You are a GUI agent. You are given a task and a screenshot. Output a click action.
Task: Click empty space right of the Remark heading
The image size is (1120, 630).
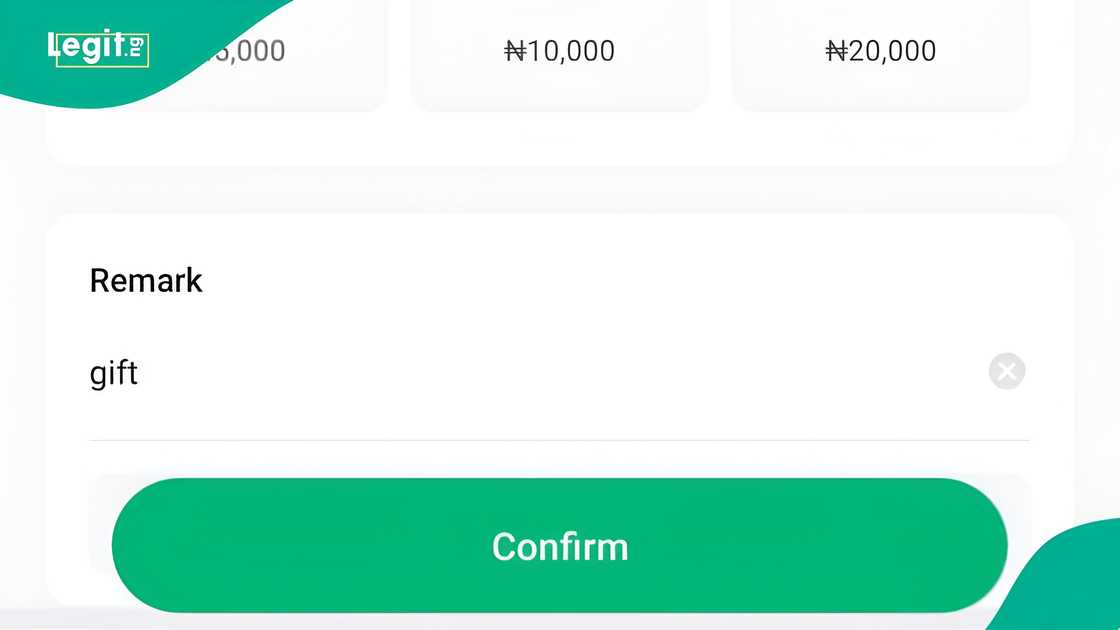pos(600,280)
